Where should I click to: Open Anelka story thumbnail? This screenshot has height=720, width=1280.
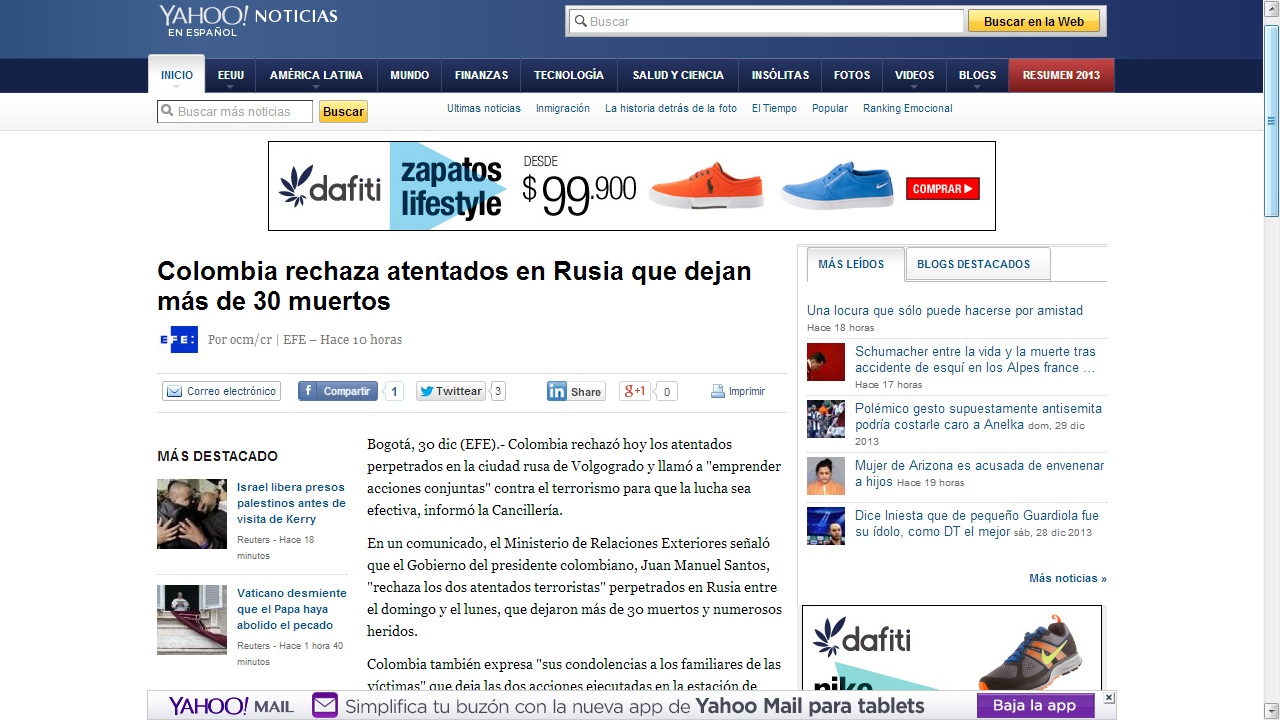coord(826,419)
